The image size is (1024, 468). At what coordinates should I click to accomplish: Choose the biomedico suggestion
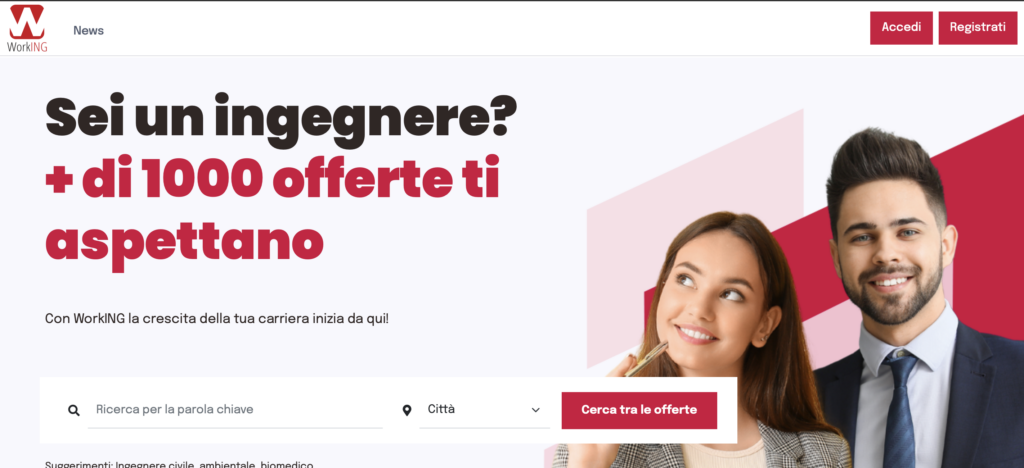click(287, 464)
